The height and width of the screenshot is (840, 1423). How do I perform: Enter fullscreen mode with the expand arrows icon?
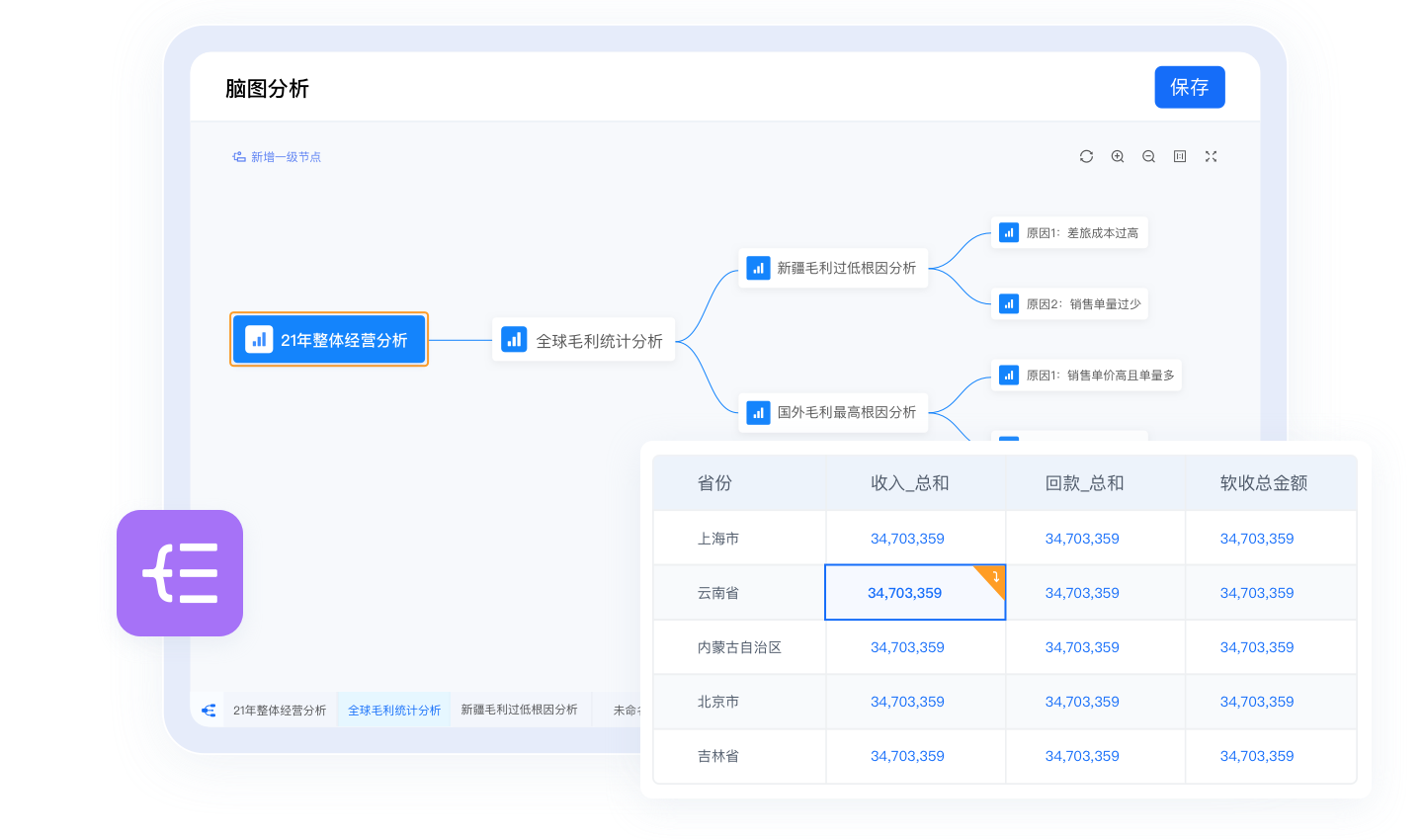1211,156
